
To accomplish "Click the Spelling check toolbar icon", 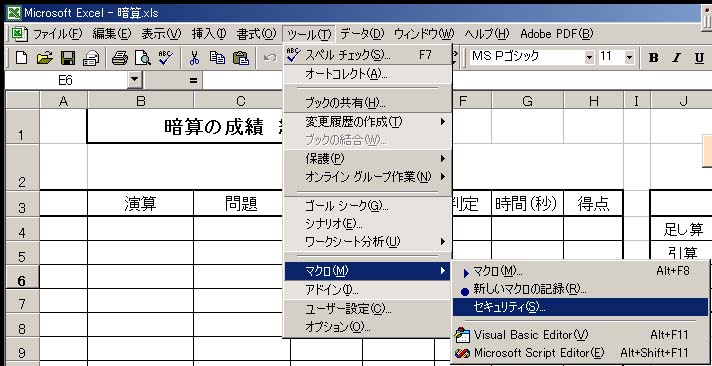I will click(165, 58).
